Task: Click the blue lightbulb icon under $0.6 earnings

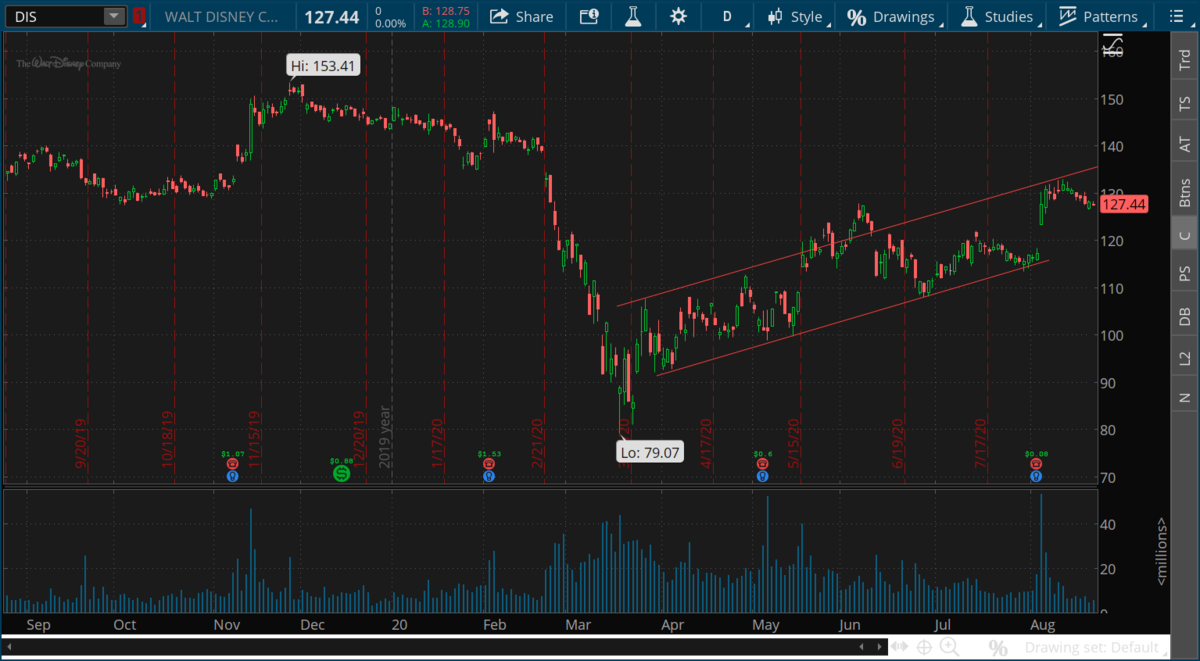Action: (762, 476)
